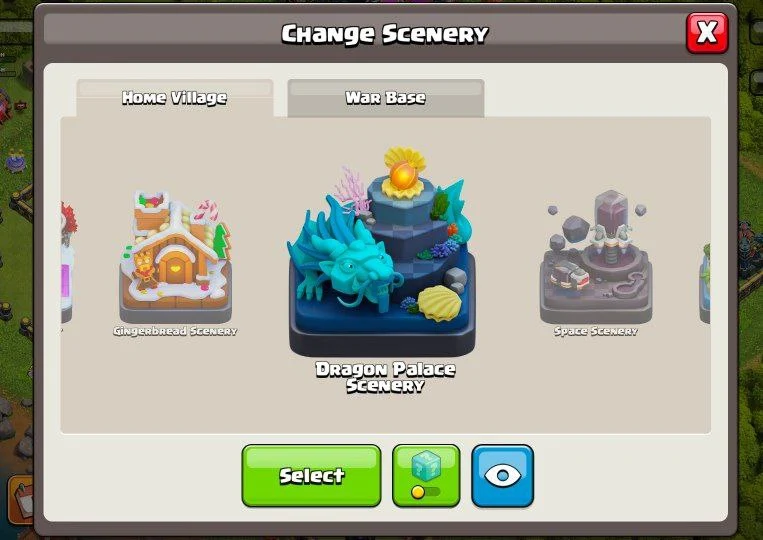Hit the green Select button
The width and height of the screenshot is (763, 540).
(311, 476)
